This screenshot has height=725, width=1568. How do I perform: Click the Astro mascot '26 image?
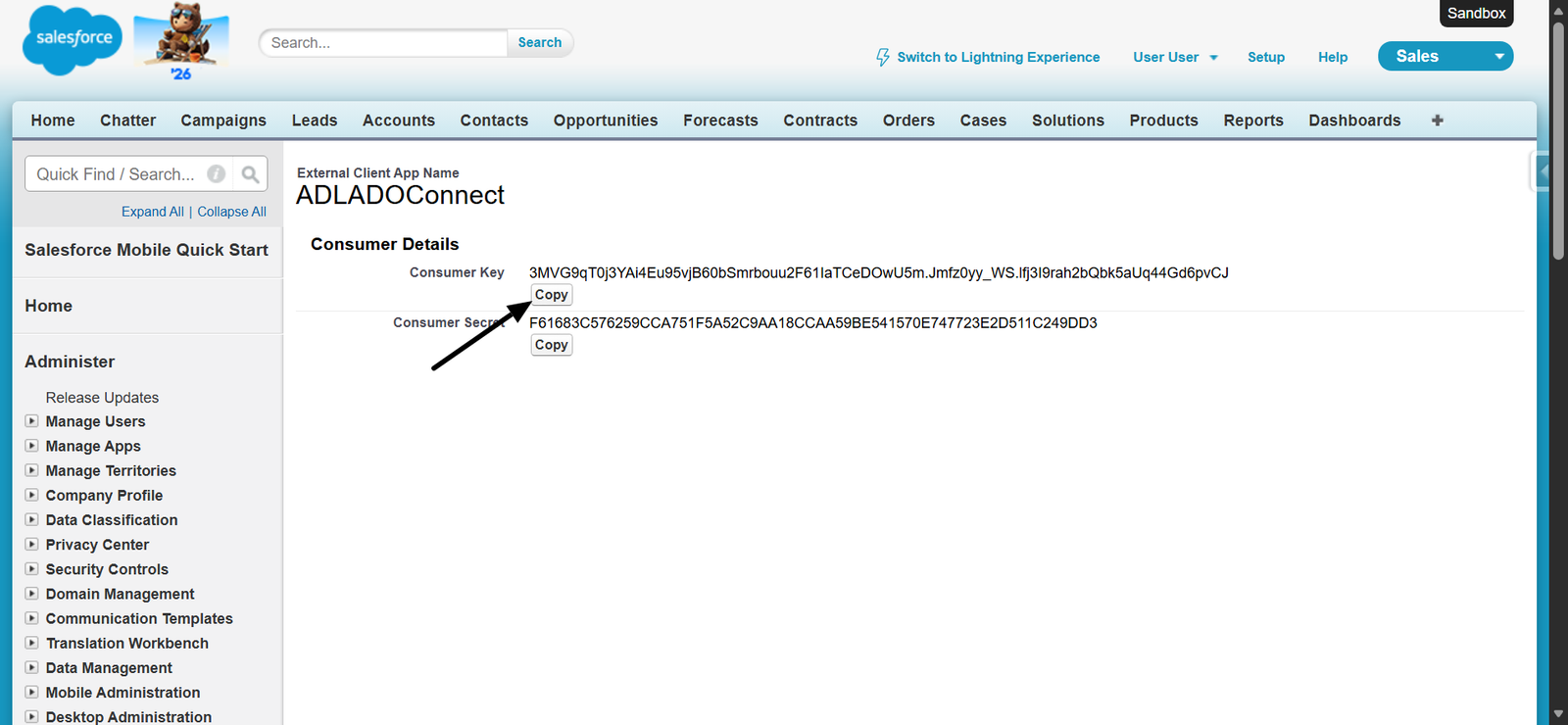pos(181,41)
